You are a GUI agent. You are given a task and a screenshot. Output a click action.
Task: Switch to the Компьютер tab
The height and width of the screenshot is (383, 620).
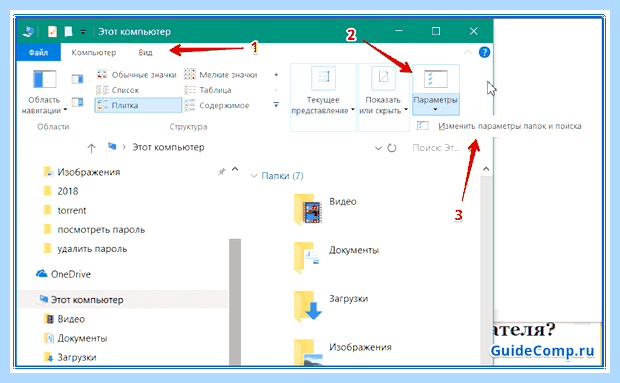pos(94,52)
